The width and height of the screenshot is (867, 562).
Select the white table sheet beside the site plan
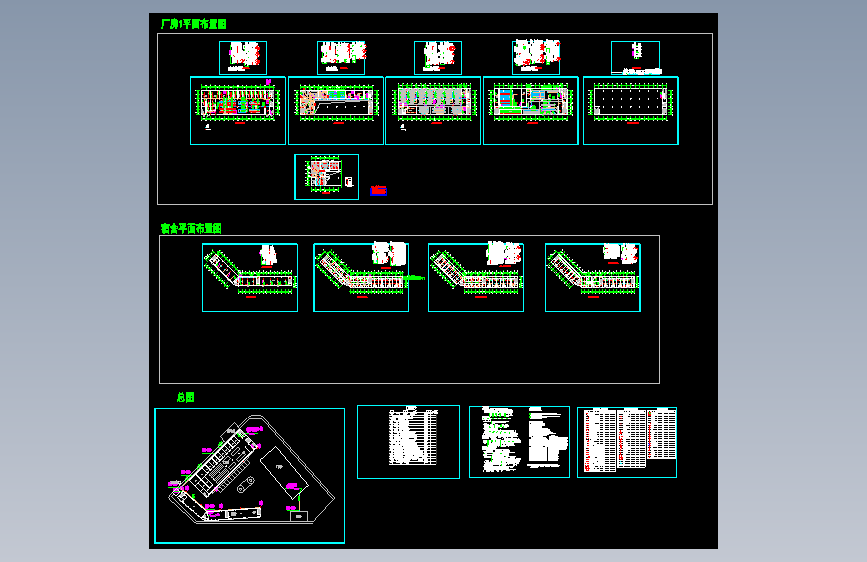point(409,442)
